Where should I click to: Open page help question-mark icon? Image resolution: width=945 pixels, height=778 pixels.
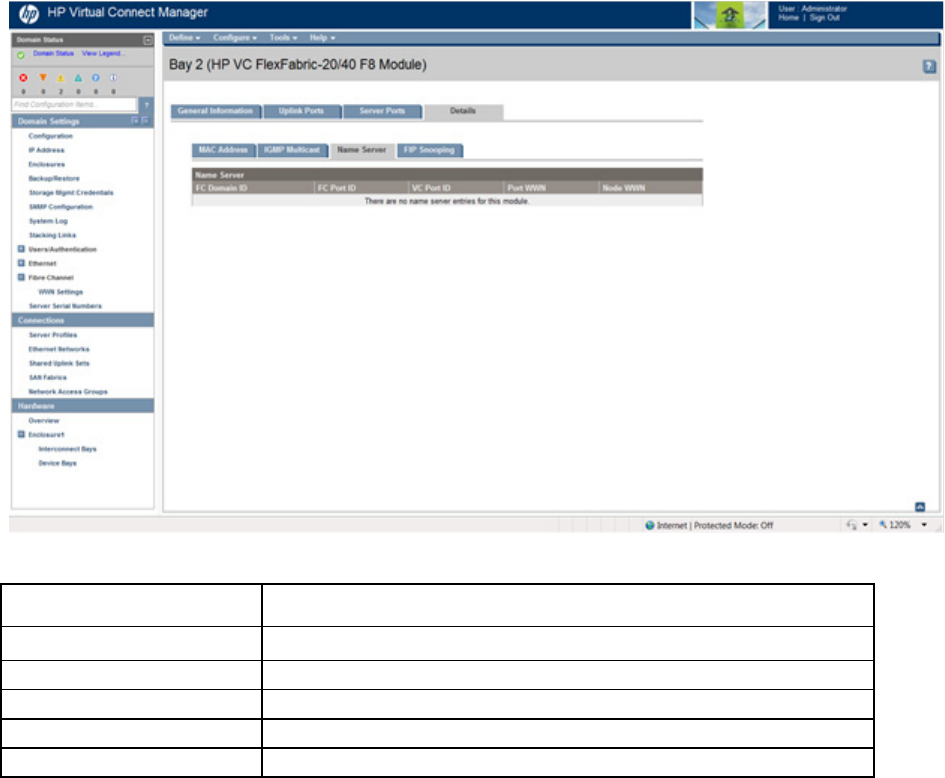coord(929,66)
